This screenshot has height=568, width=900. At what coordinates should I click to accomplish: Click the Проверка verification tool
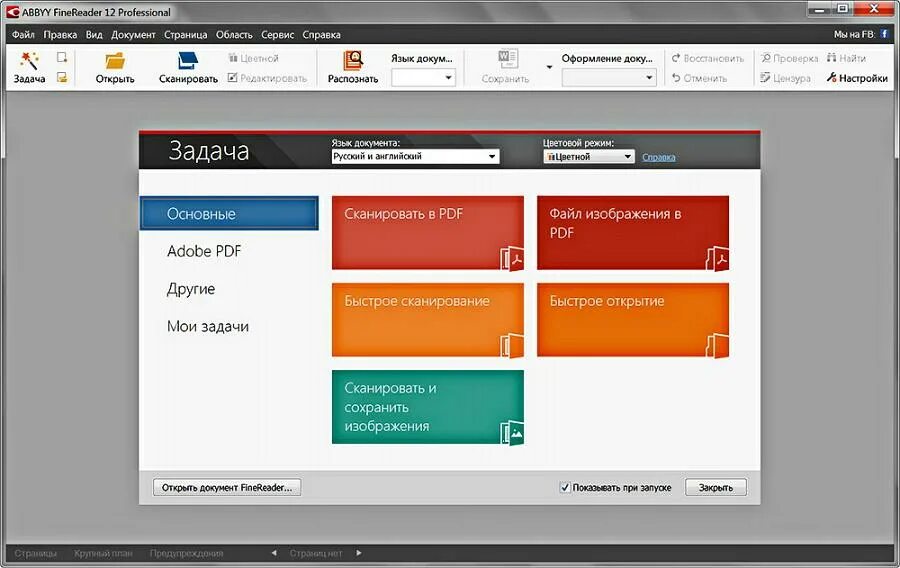(x=789, y=58)
